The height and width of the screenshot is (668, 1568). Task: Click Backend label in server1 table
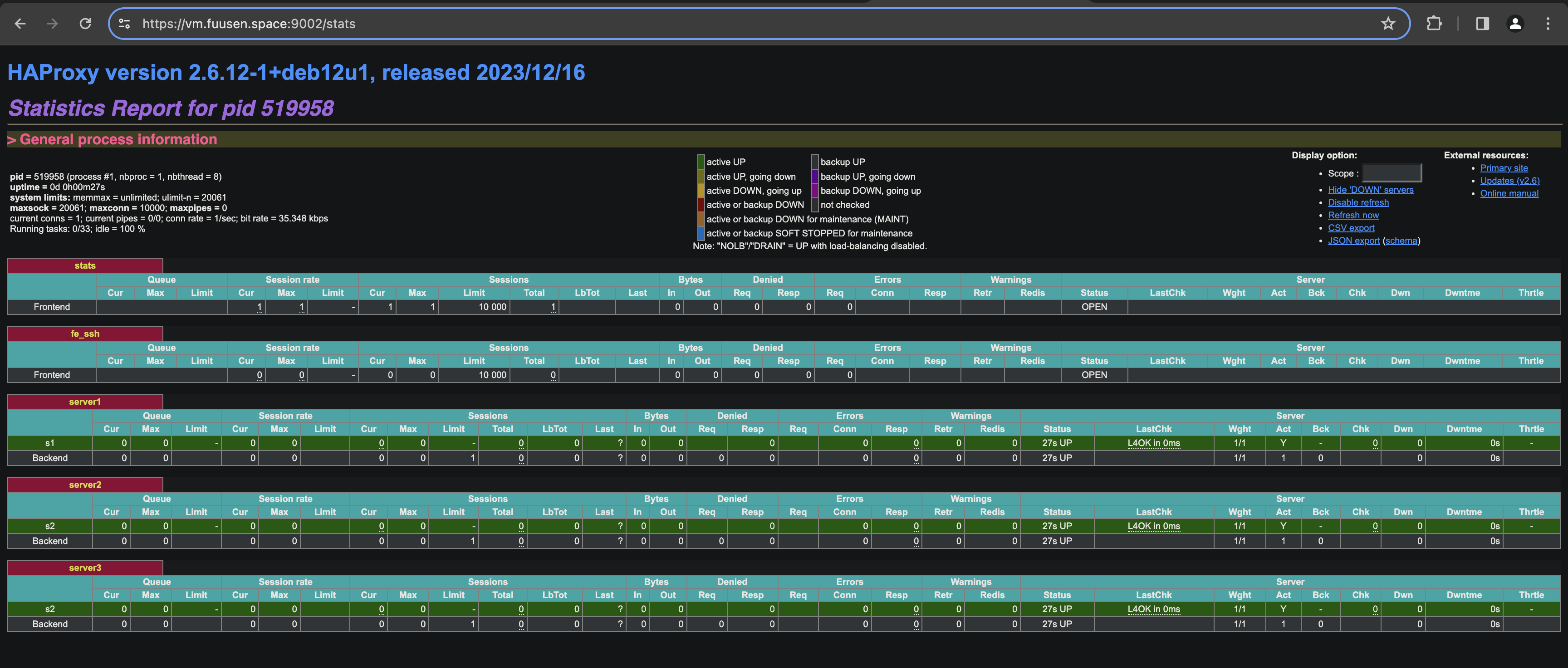pyautogui.click(x=50, y=458)
